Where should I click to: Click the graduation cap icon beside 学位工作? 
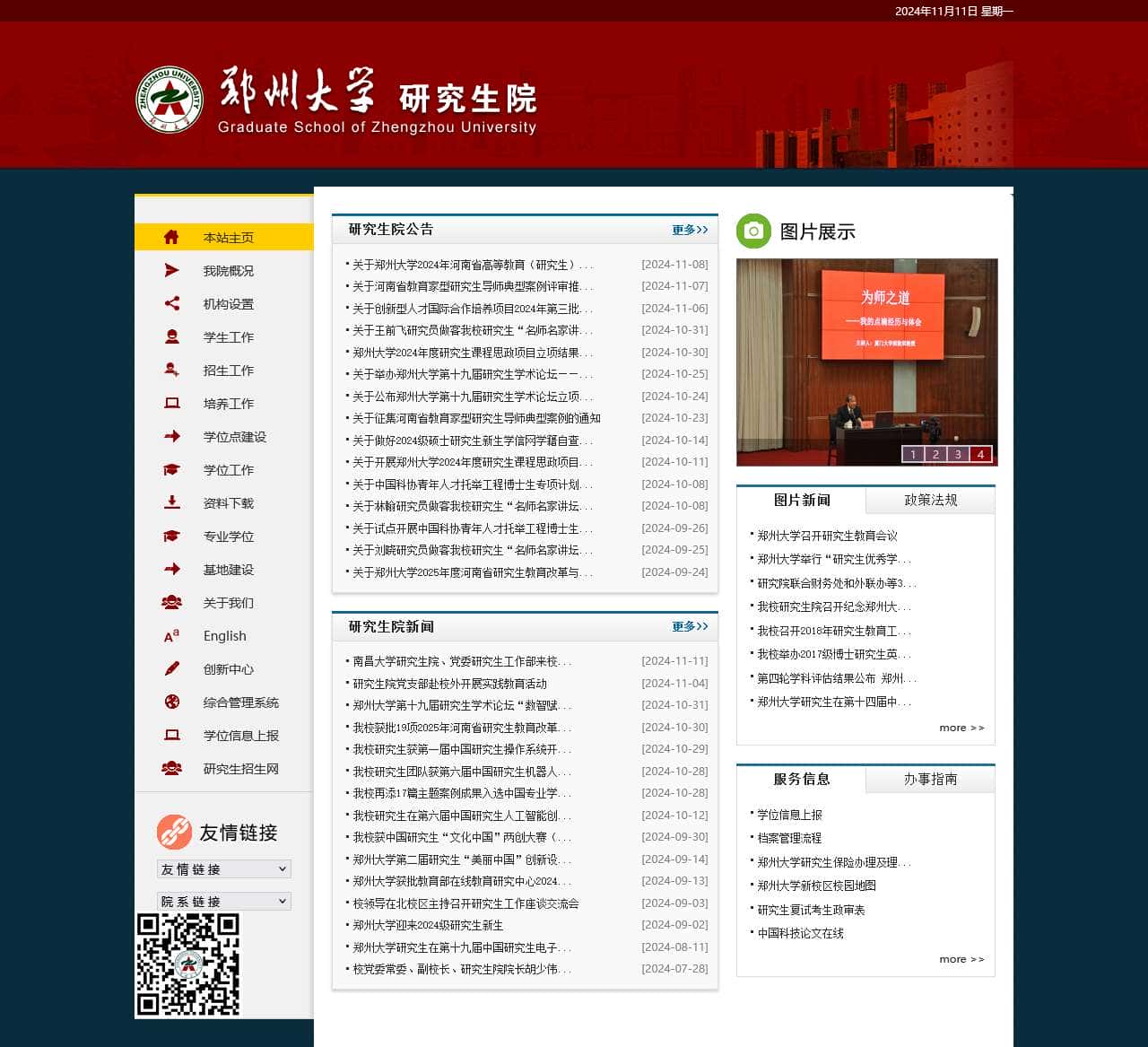(x=171, y=469)
